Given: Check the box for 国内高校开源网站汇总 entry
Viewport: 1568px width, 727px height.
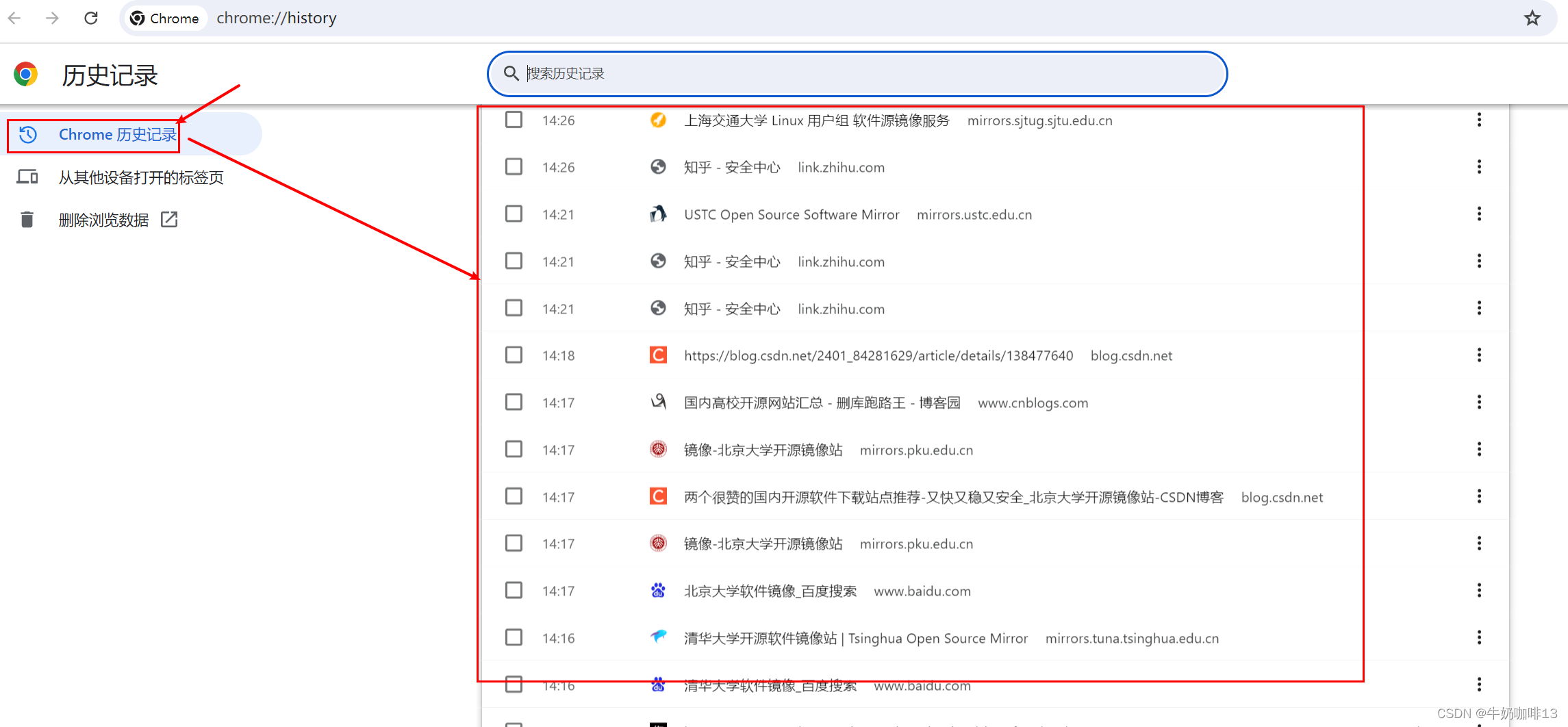Looking at the screenshot, I should (x=514, y=403).
